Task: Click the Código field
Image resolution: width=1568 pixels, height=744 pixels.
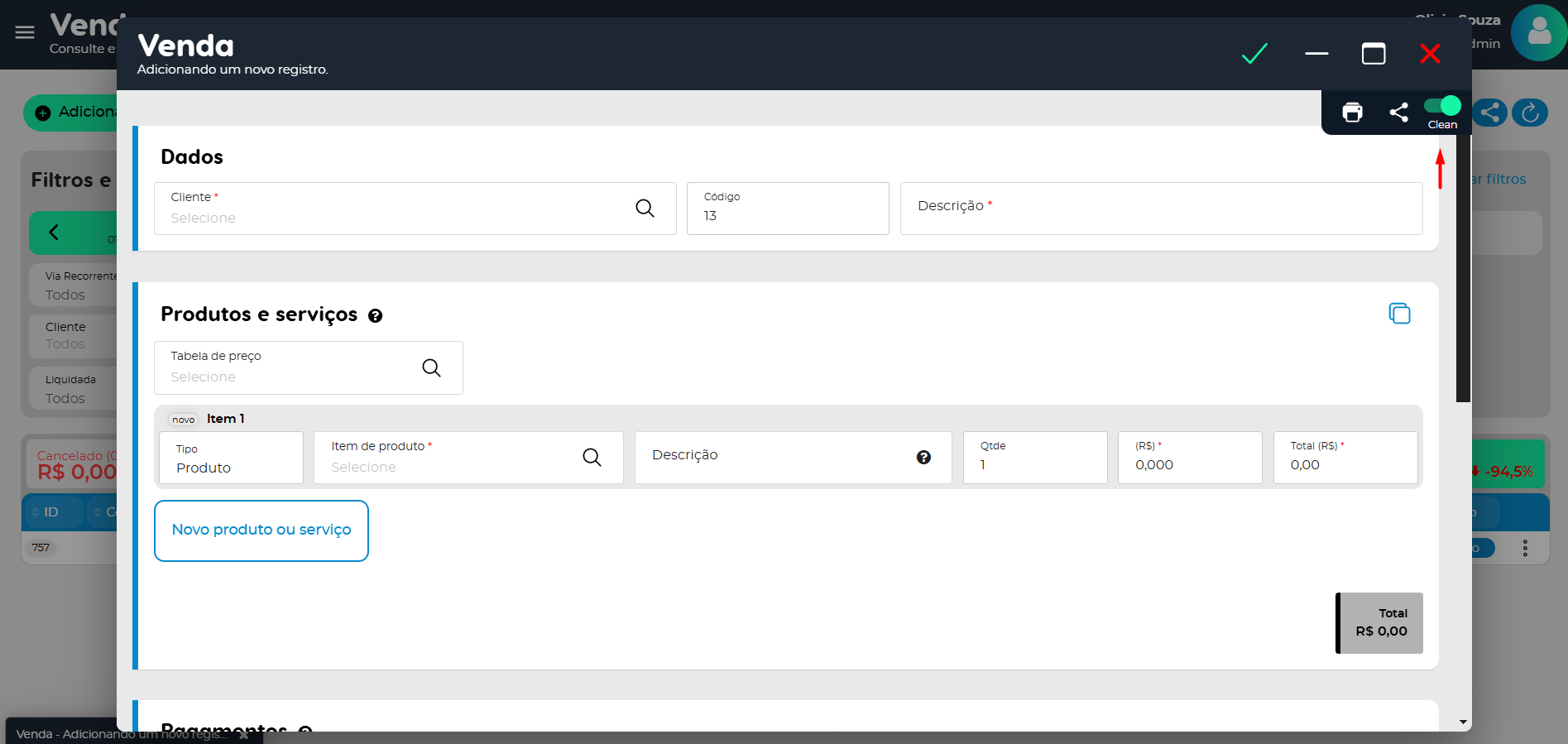Action: click(x=787, y=209)
